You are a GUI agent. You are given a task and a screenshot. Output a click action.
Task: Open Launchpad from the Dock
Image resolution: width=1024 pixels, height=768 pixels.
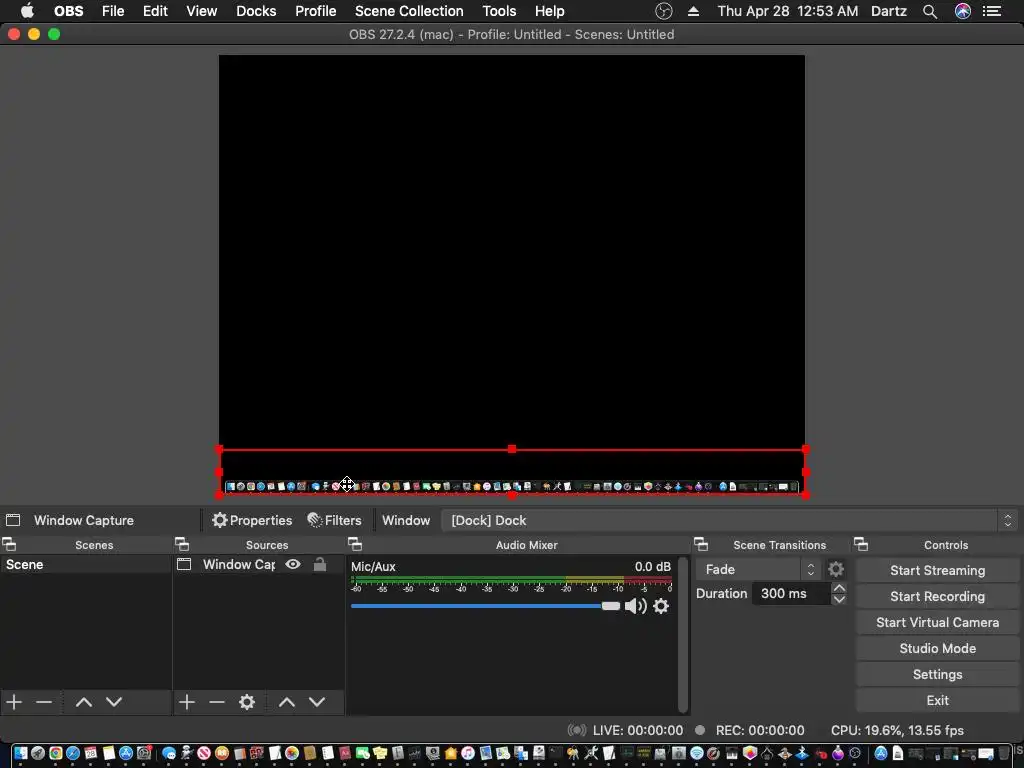click(x=38, y=753)
